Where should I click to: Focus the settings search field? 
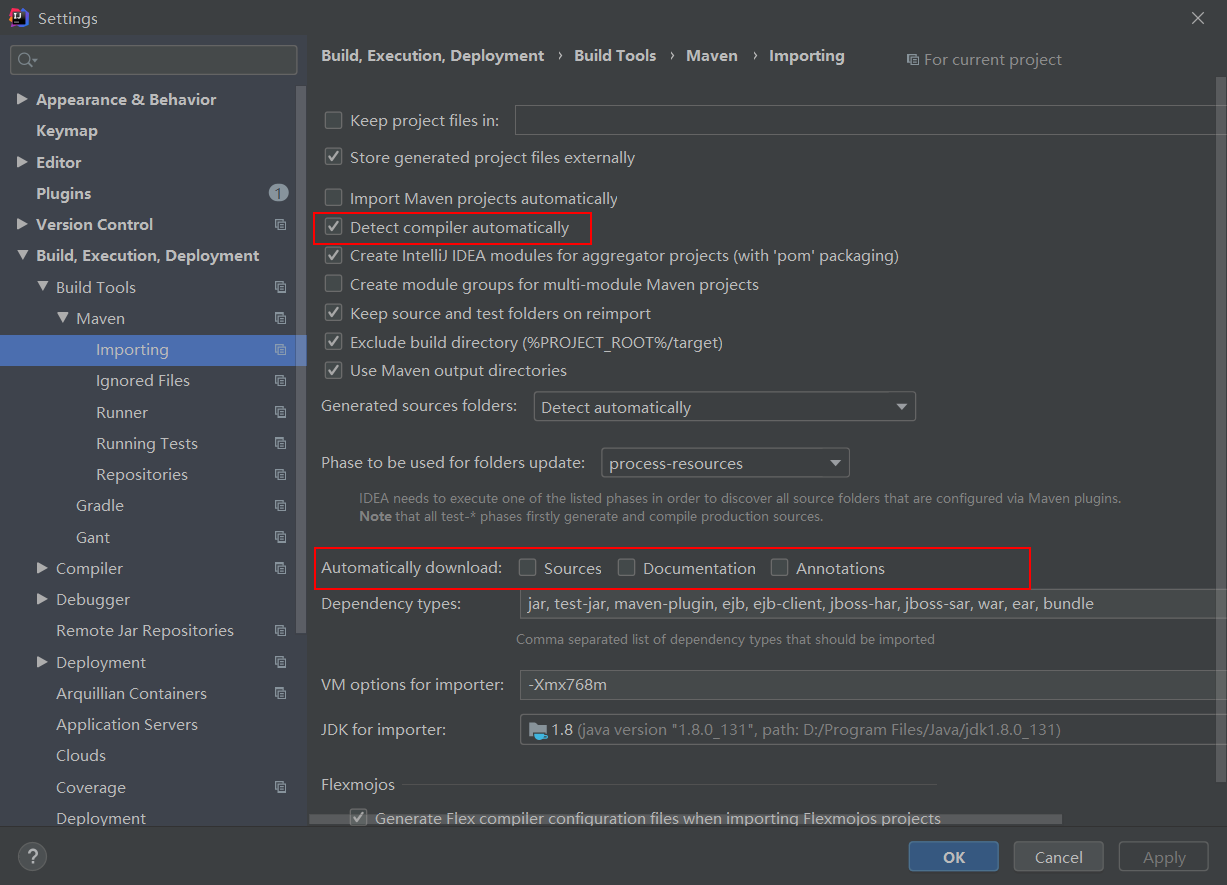click(x=154, y=60)
